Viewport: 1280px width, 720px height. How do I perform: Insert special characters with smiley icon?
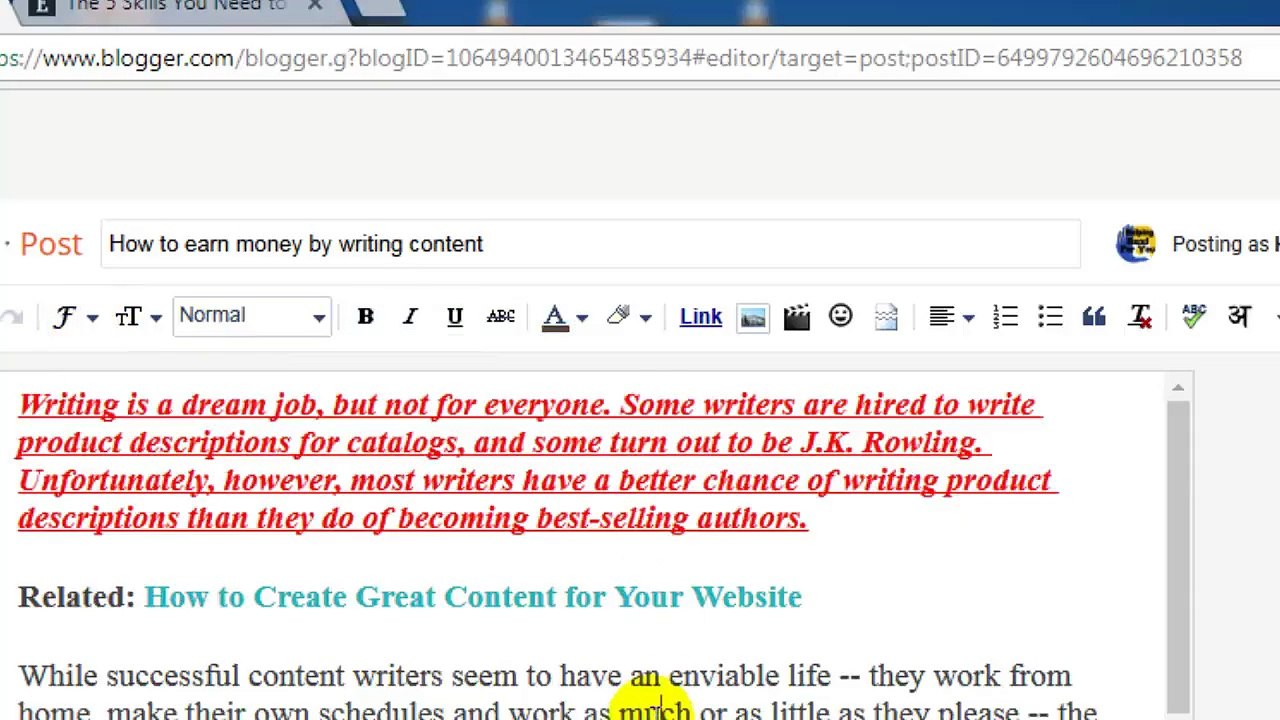coord(841,317)
